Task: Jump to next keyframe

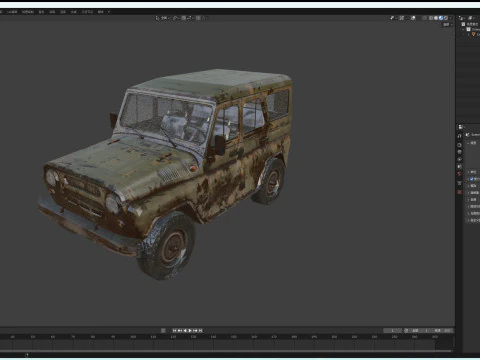Action: point(195,331)
